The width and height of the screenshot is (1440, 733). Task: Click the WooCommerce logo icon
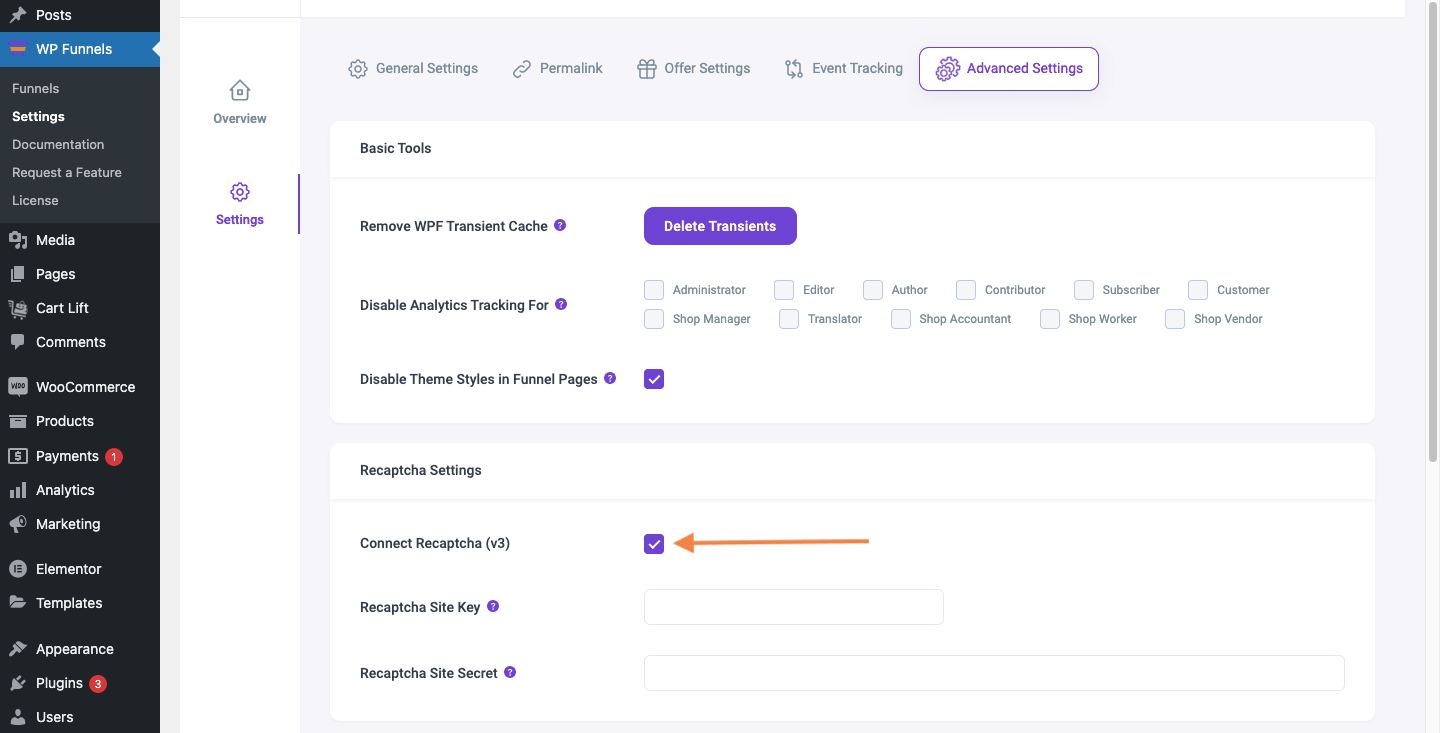[x=18, y=387]
